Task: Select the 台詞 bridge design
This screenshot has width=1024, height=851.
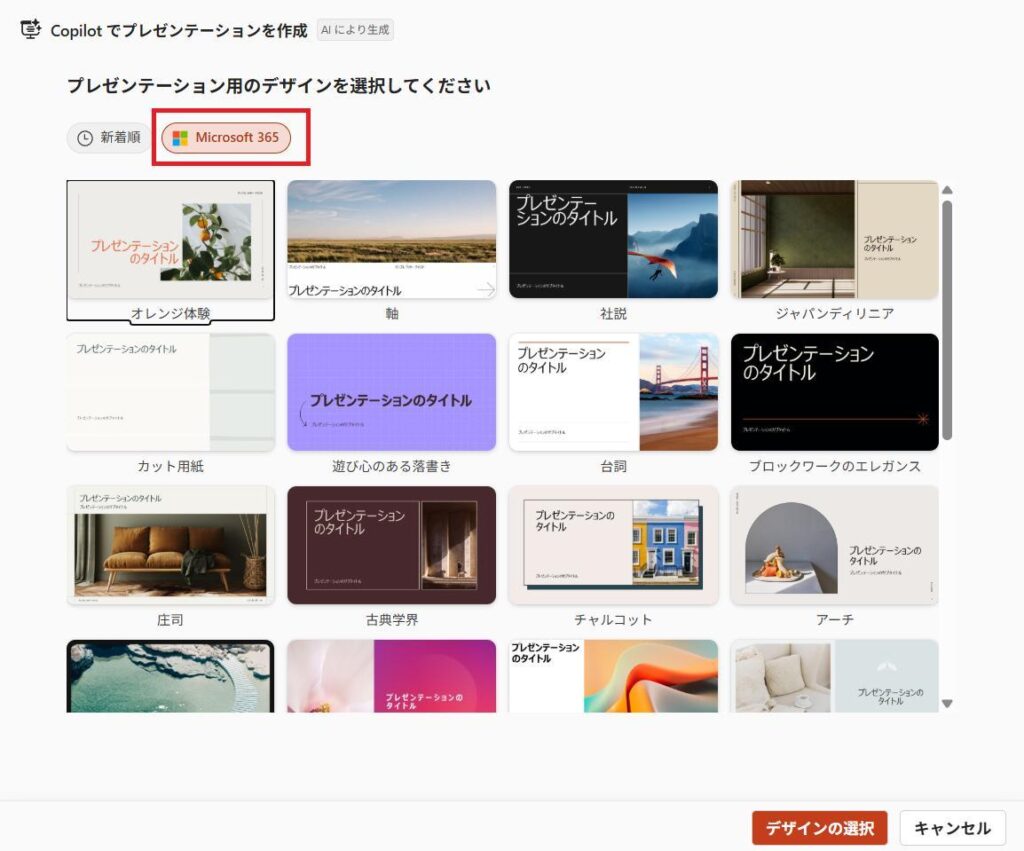Action: pos(613,391)
